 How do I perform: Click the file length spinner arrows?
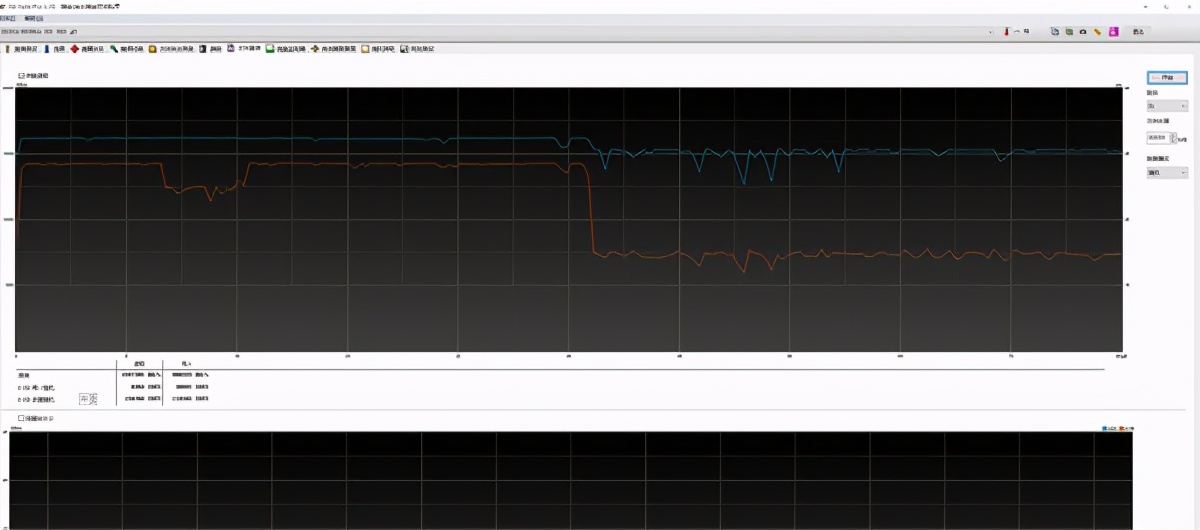[1174, 138]
